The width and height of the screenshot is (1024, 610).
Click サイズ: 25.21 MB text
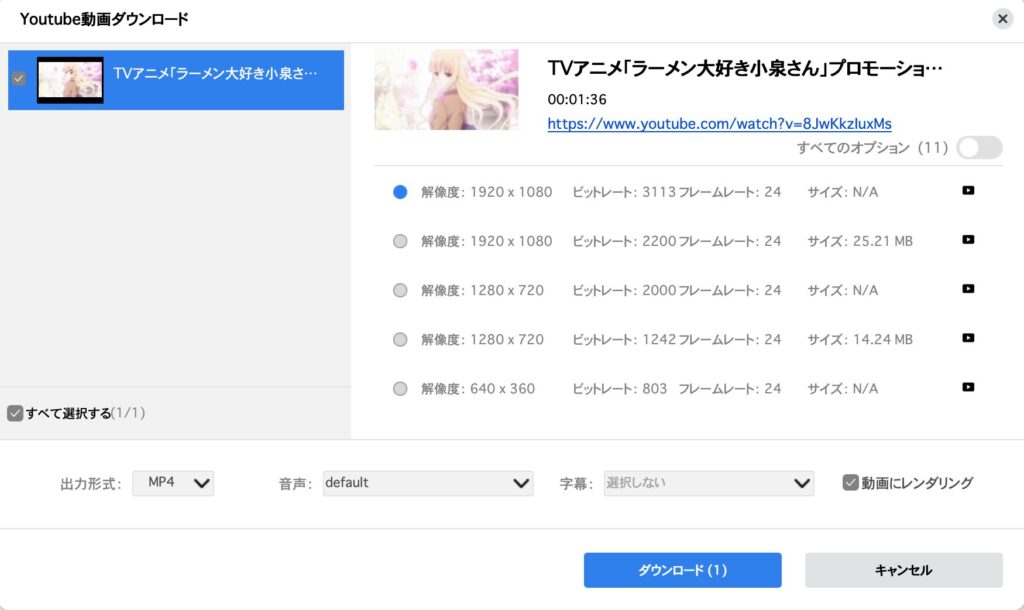tap(860, 241)
